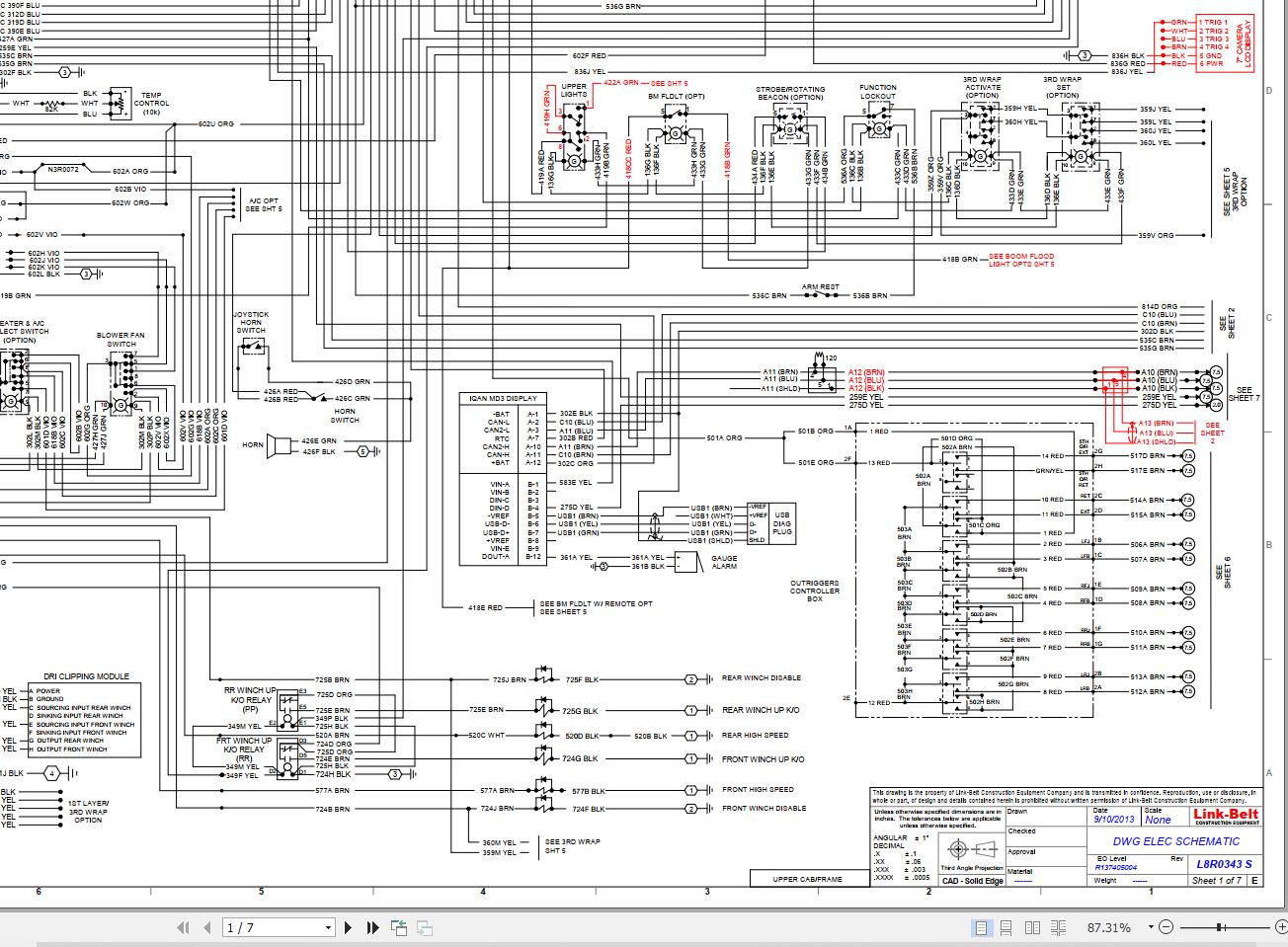Go to the previous page
This screenshot has height=947, width=1288.
(x=206, y=927)
